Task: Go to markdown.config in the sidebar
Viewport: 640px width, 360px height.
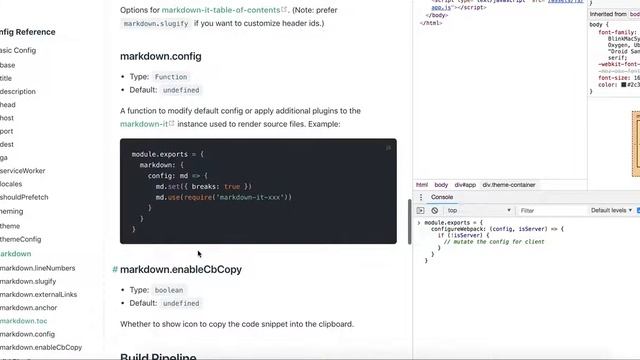Action: [27, 334]
